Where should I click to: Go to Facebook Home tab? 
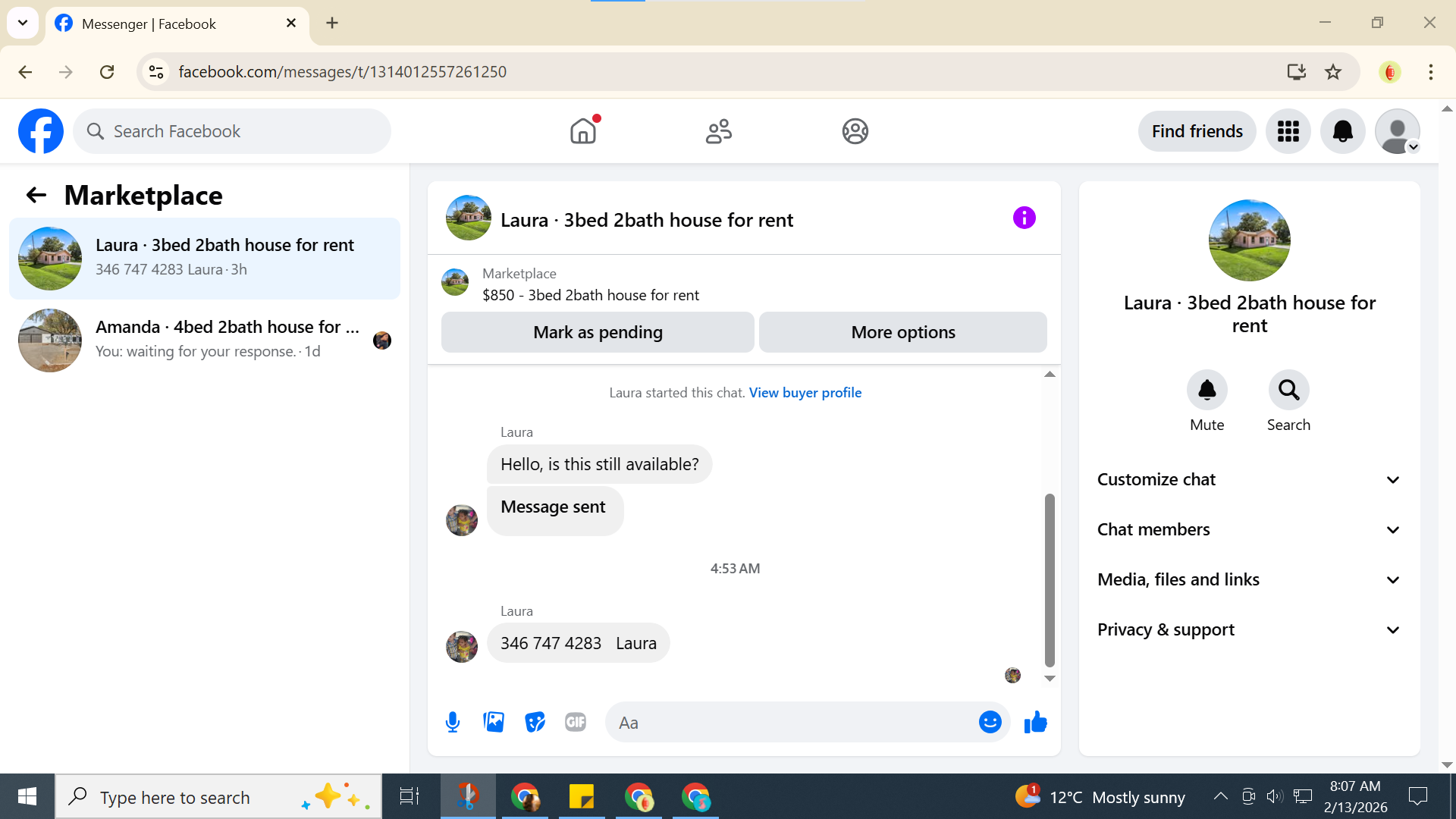(583, 131)
